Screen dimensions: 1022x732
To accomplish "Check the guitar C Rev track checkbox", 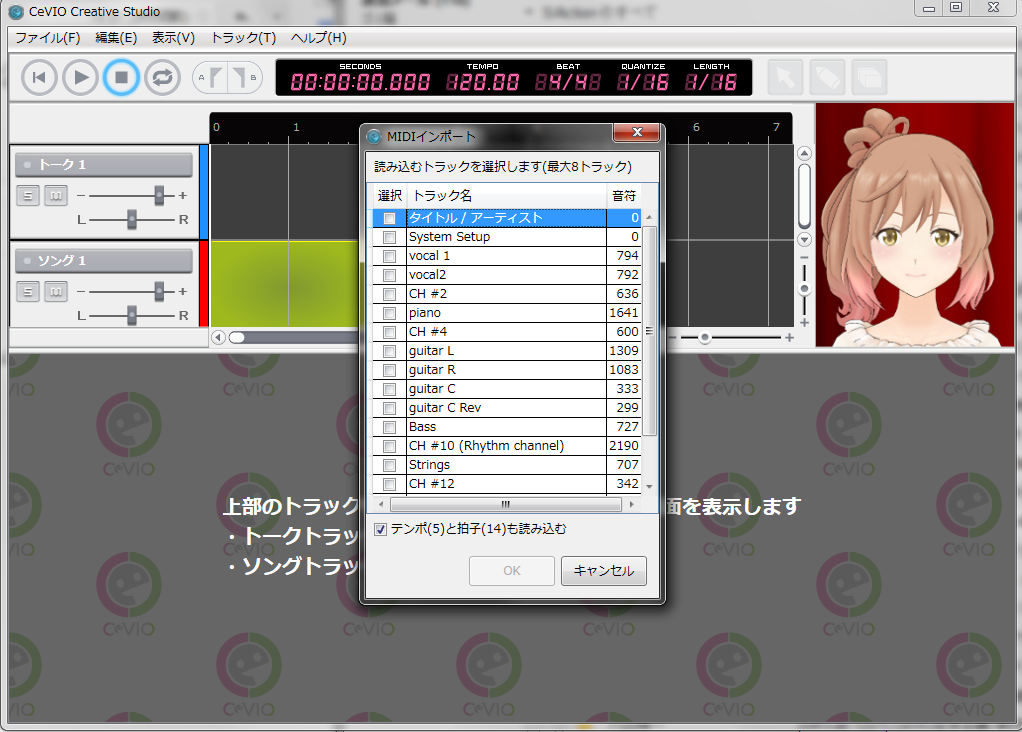I will pos(389,408).
